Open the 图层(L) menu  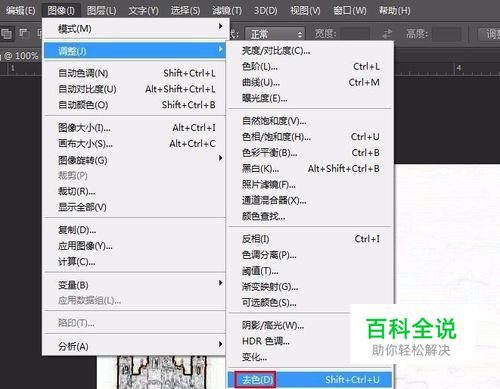click(x=101, y=11)
